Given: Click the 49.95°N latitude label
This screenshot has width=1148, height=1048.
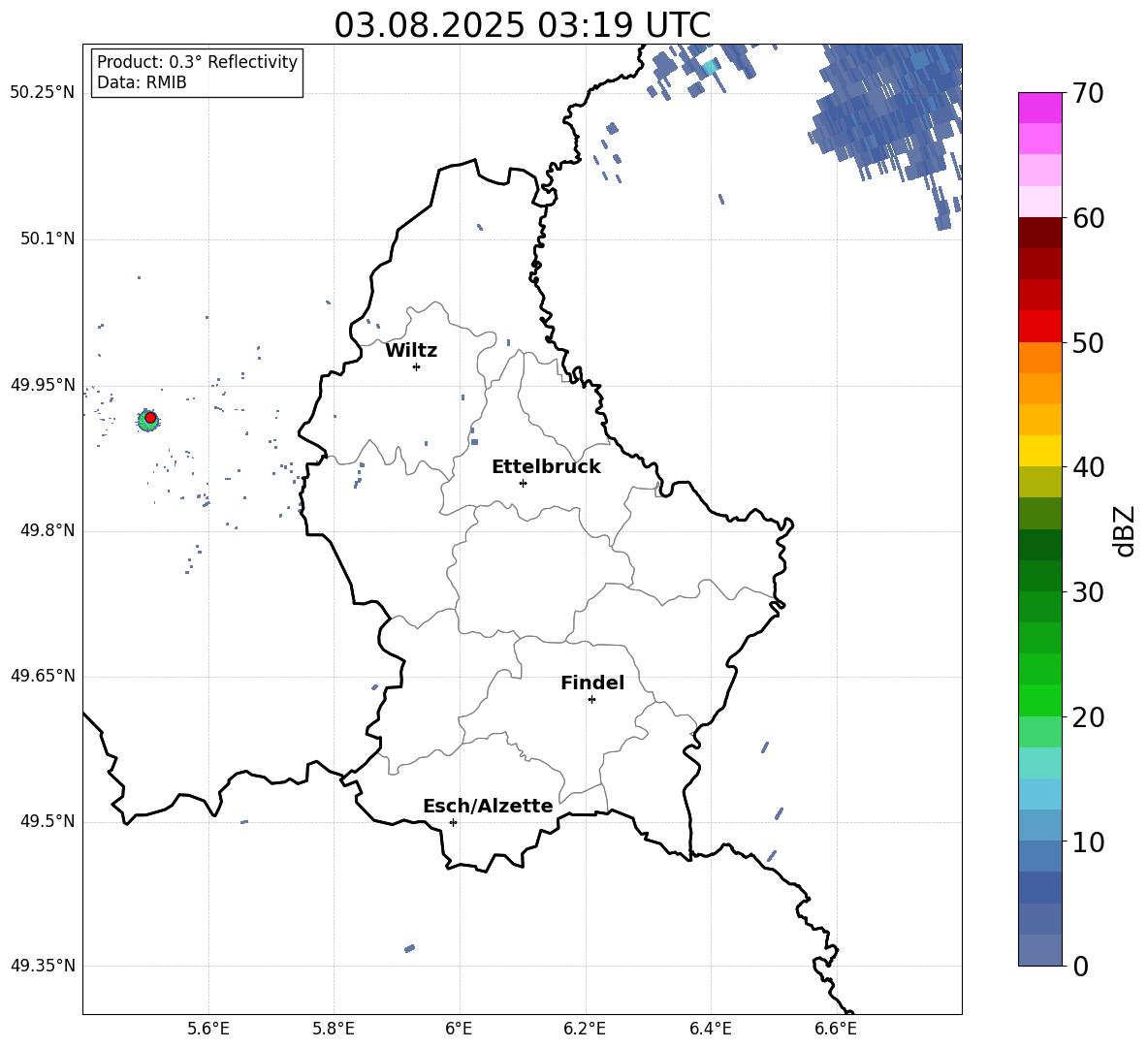Looking at the screenshot, I should (x=42, y=385).
